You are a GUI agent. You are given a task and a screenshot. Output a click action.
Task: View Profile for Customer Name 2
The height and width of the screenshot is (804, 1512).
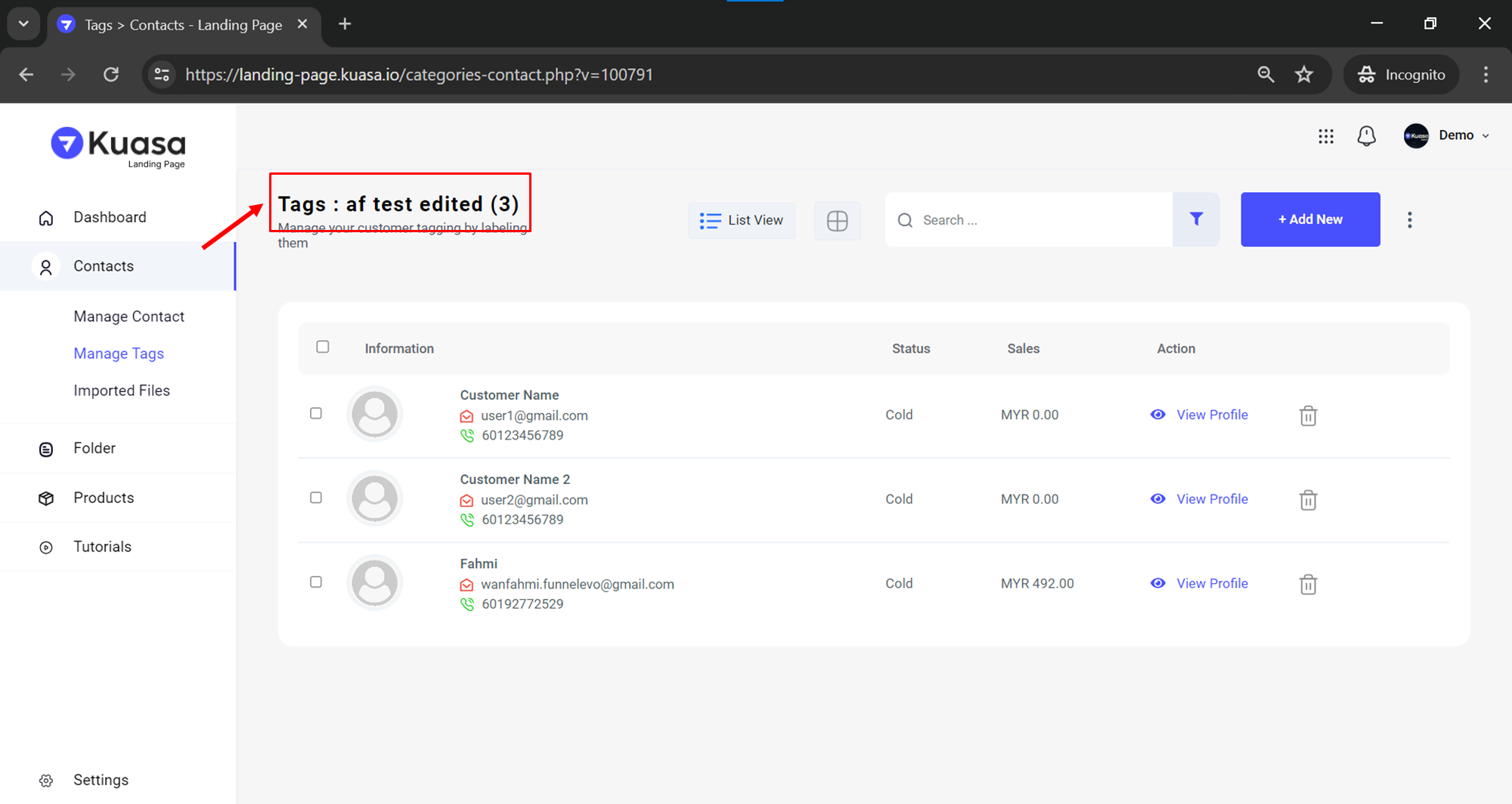[1211, 499]
